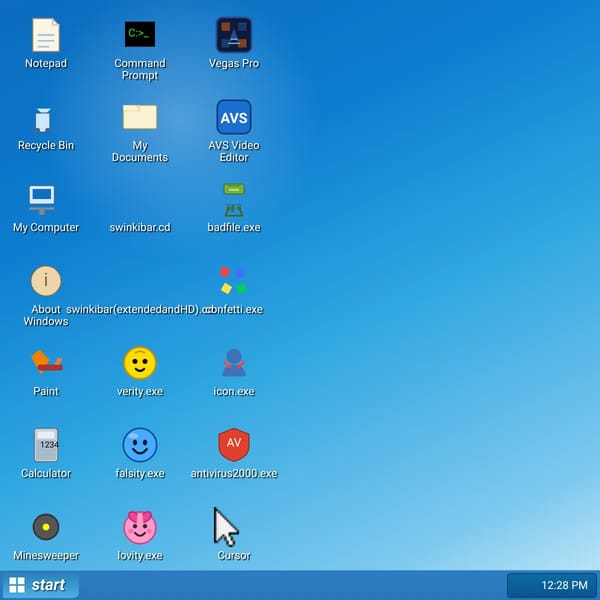Select the My Computer icon
This screenshot has height=600, width=600.
pos(42,199)
